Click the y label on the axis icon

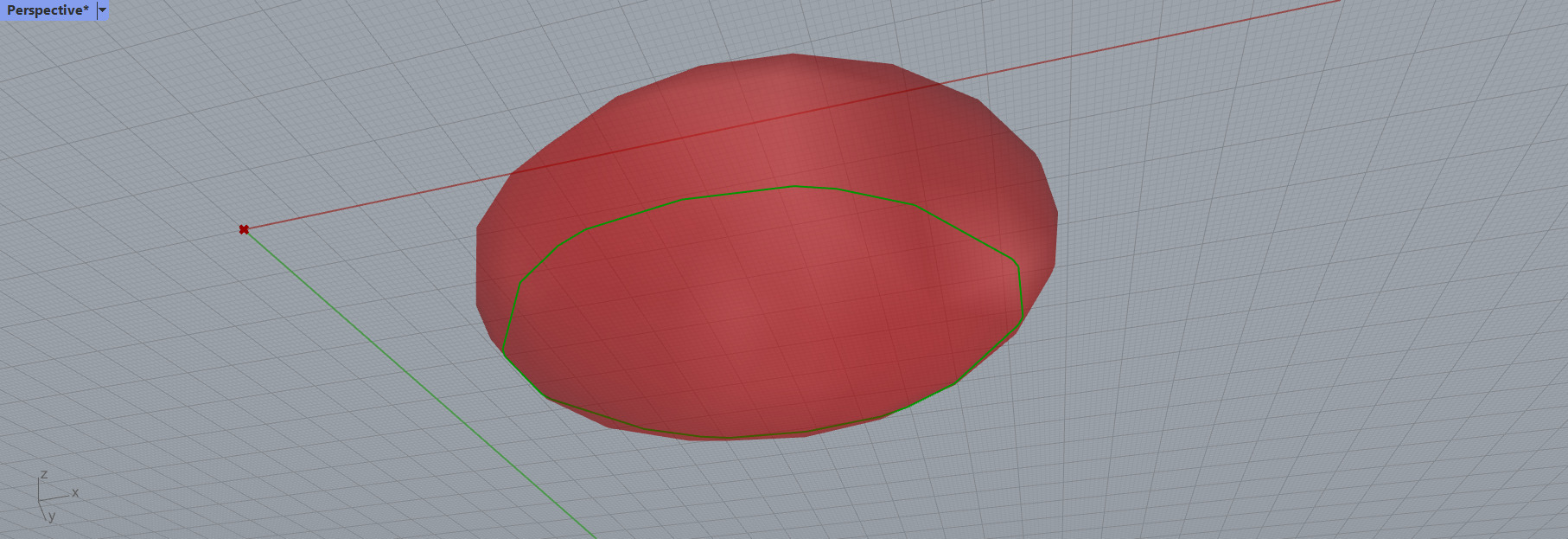52,517
